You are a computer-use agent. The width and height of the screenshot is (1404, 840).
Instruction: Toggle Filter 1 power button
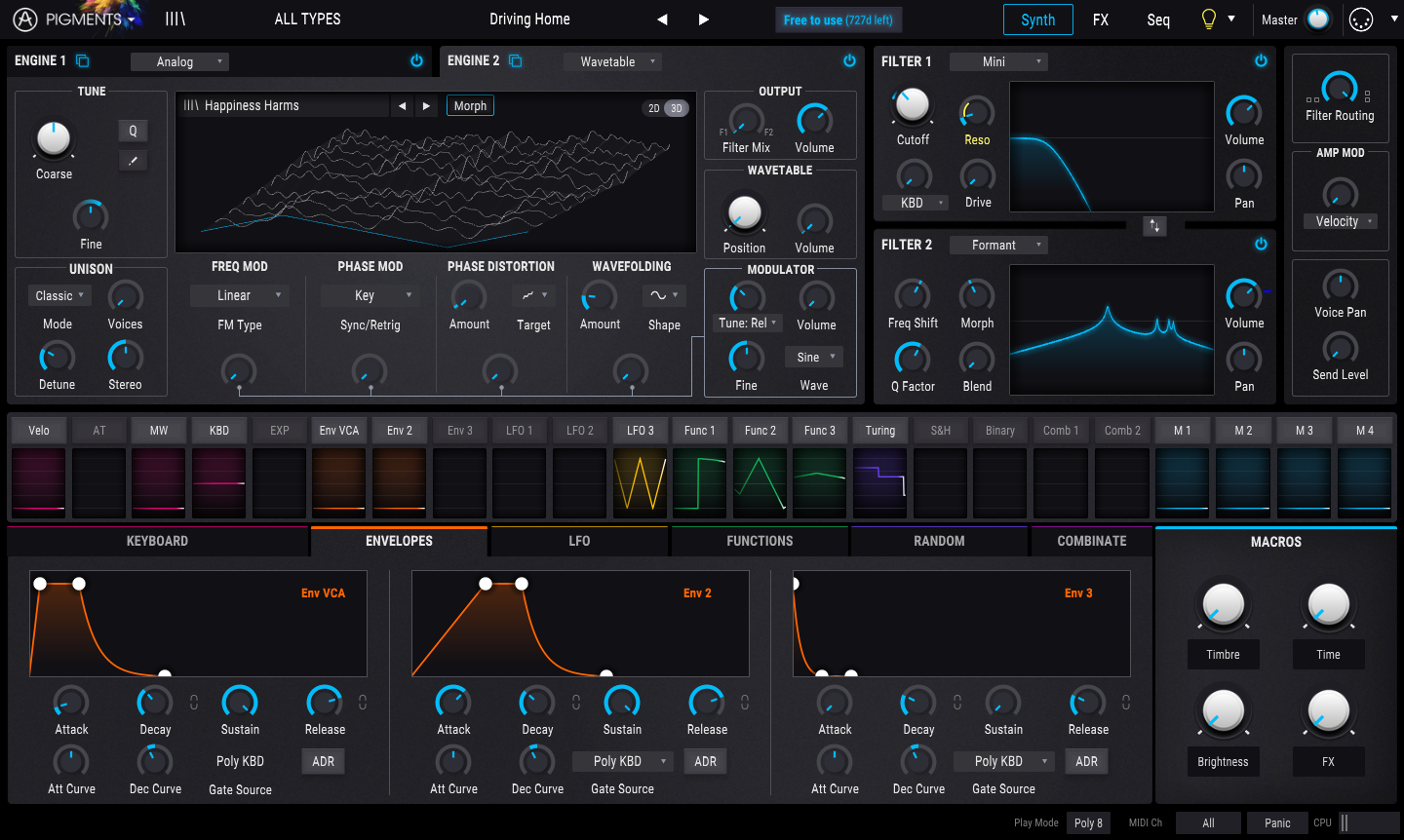(1261, 60)
